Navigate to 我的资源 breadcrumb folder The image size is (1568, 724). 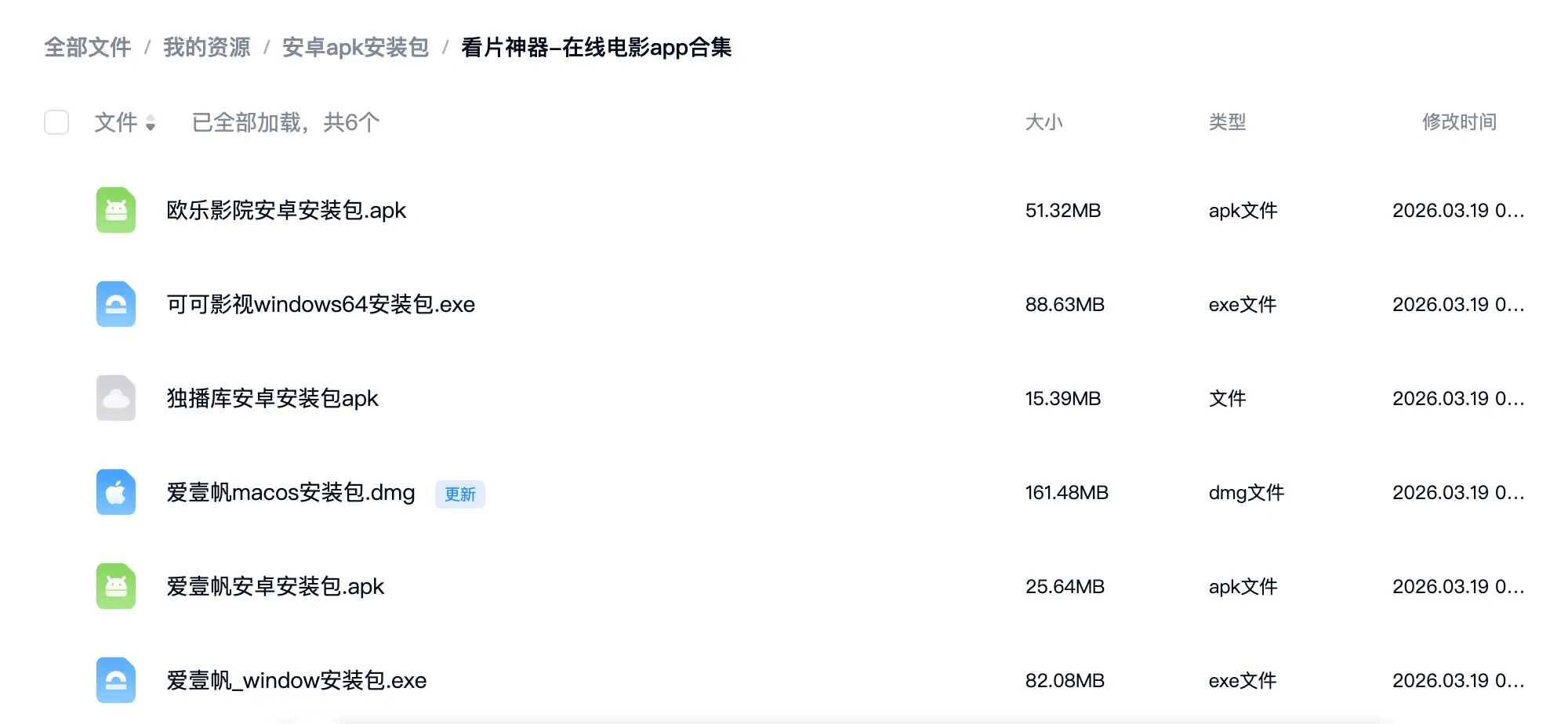207,48
